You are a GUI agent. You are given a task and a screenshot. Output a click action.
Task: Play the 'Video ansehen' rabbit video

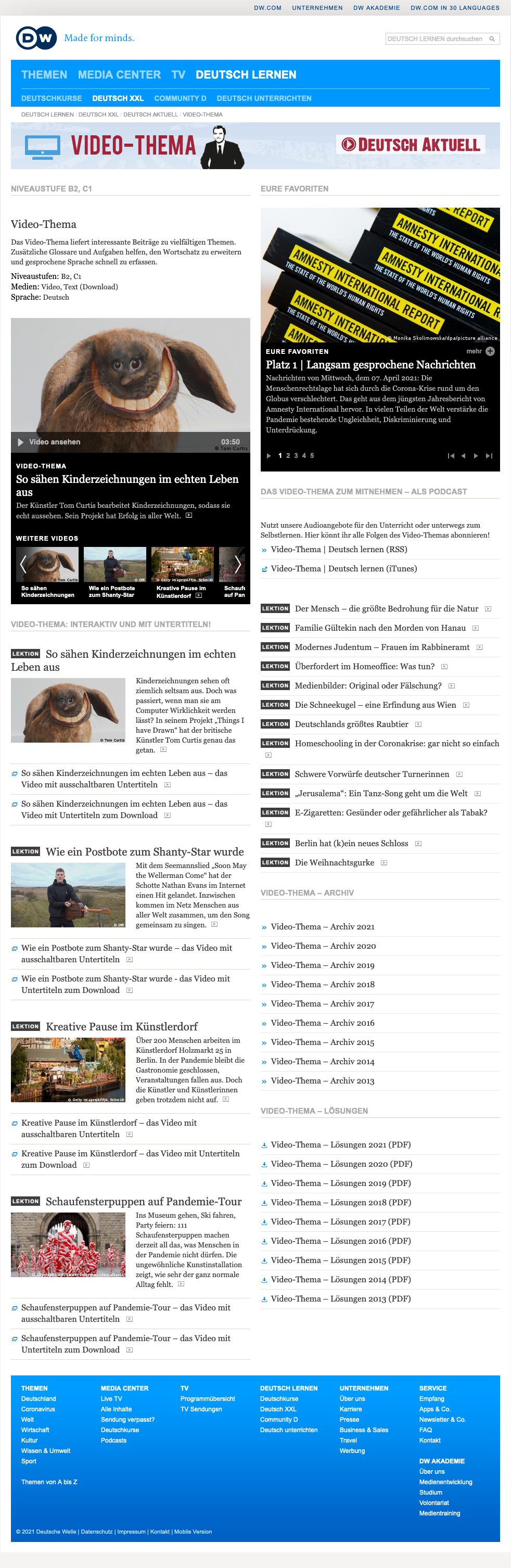tap(21, 442)
